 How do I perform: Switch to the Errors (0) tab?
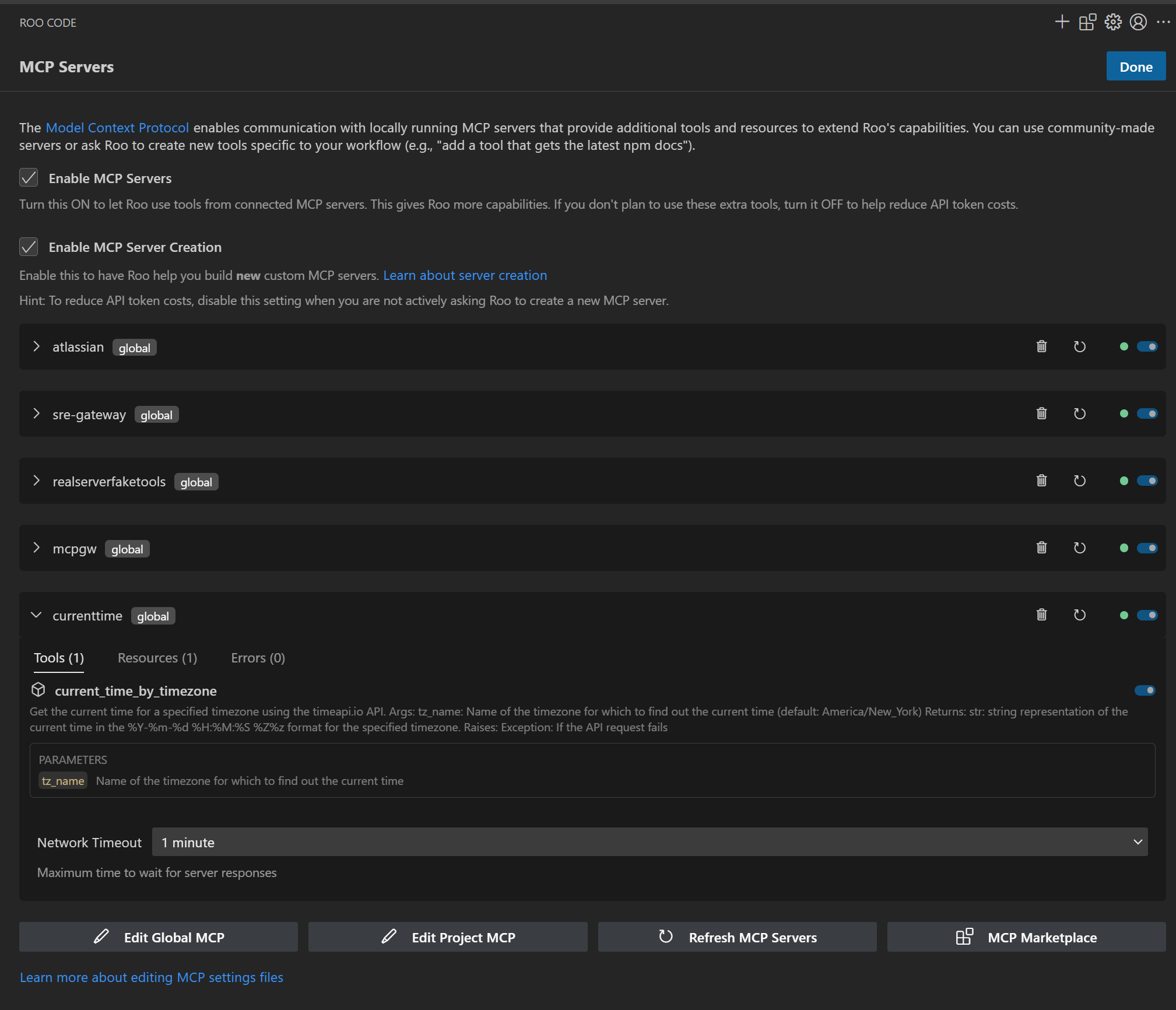(x=258, y=658)
